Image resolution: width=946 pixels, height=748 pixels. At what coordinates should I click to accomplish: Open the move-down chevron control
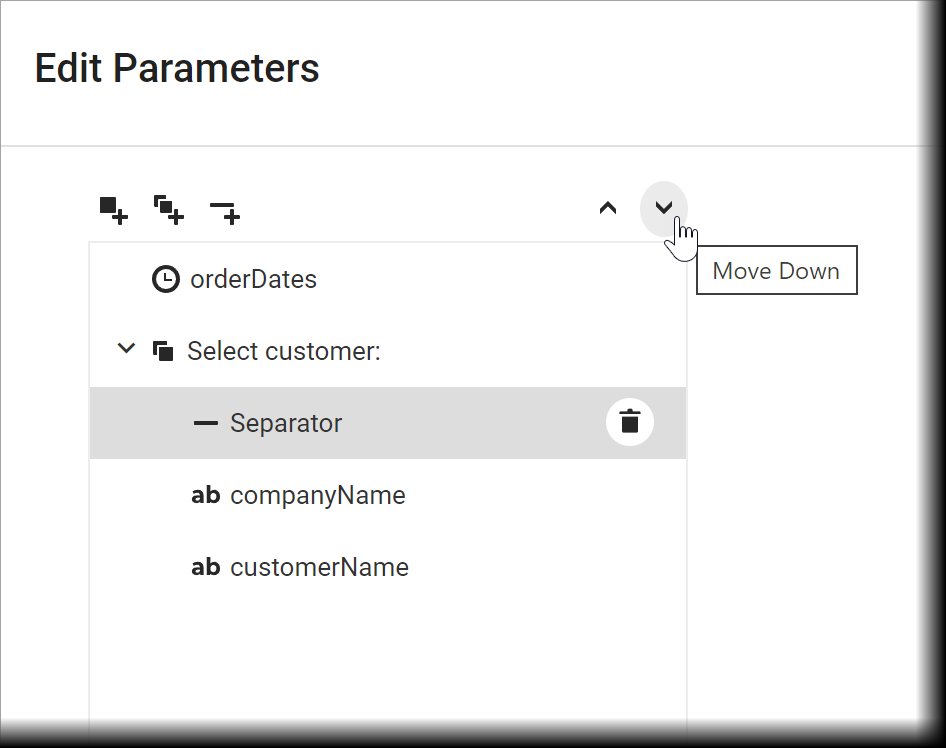pos(663,208)
